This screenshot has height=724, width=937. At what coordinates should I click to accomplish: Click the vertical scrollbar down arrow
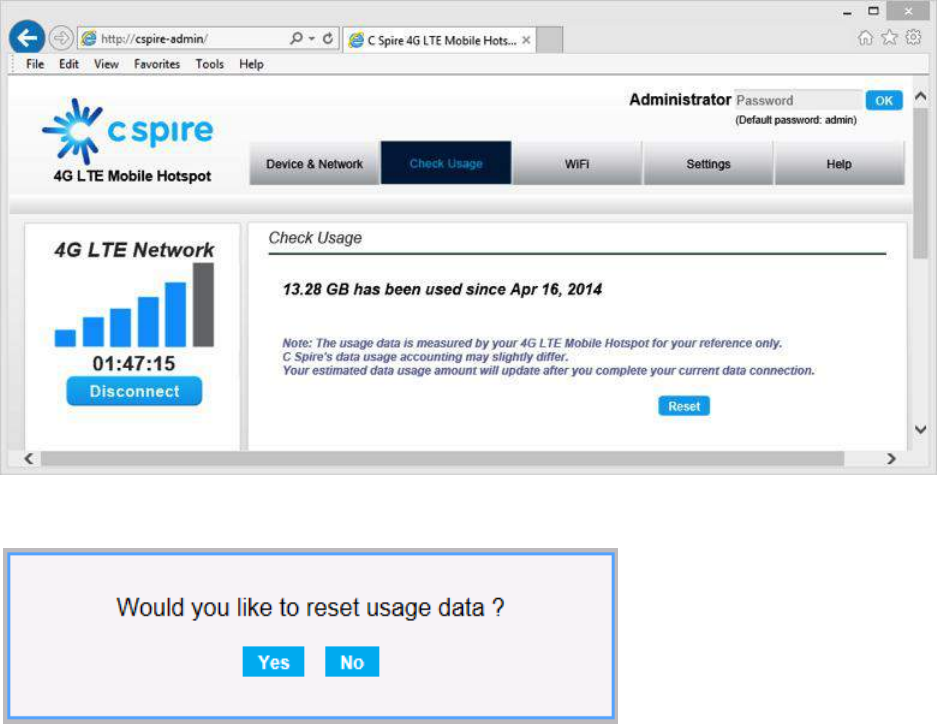click(921, 430)
